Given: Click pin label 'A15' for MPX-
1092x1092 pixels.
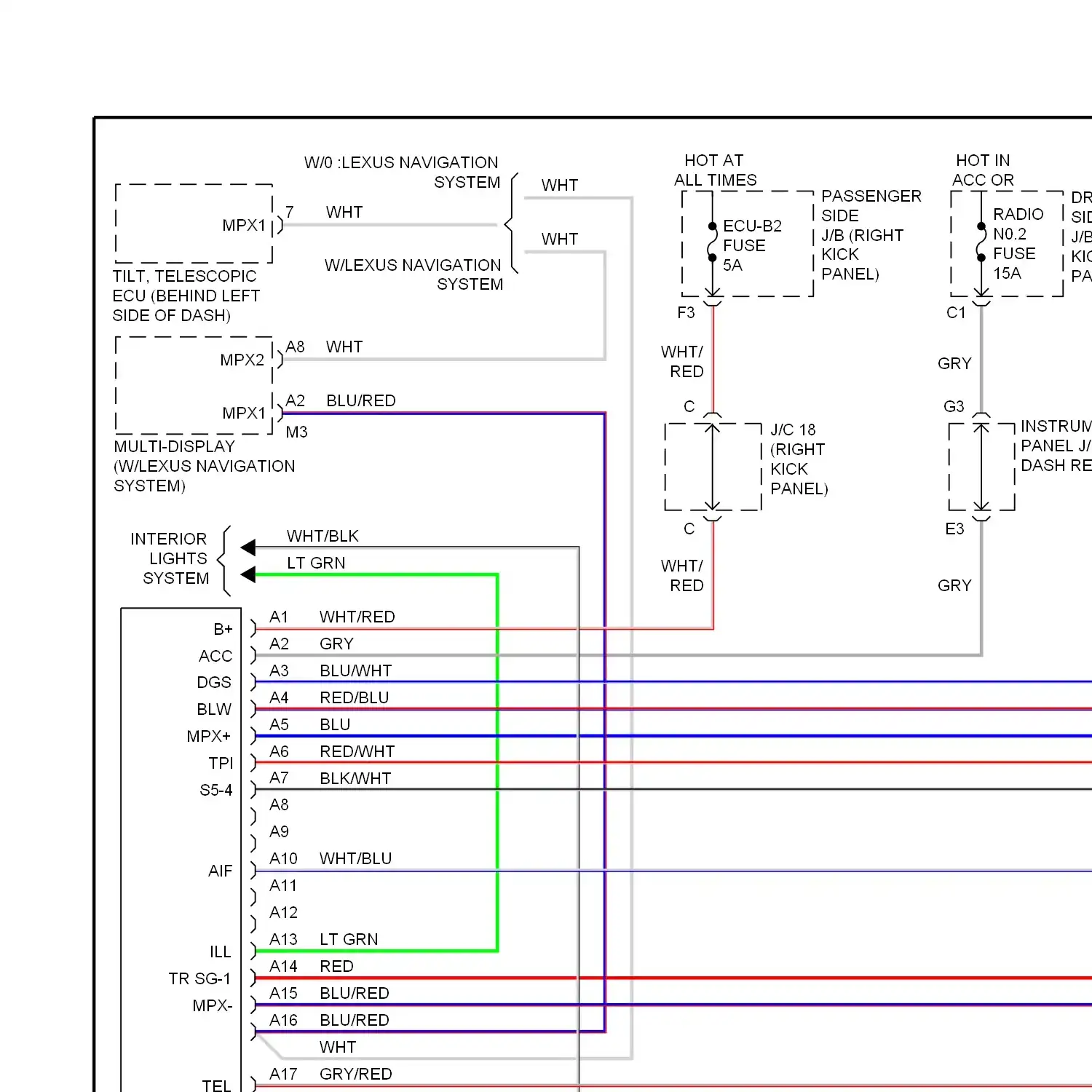Looking at the screenshot, I should (x=283, y=994).
